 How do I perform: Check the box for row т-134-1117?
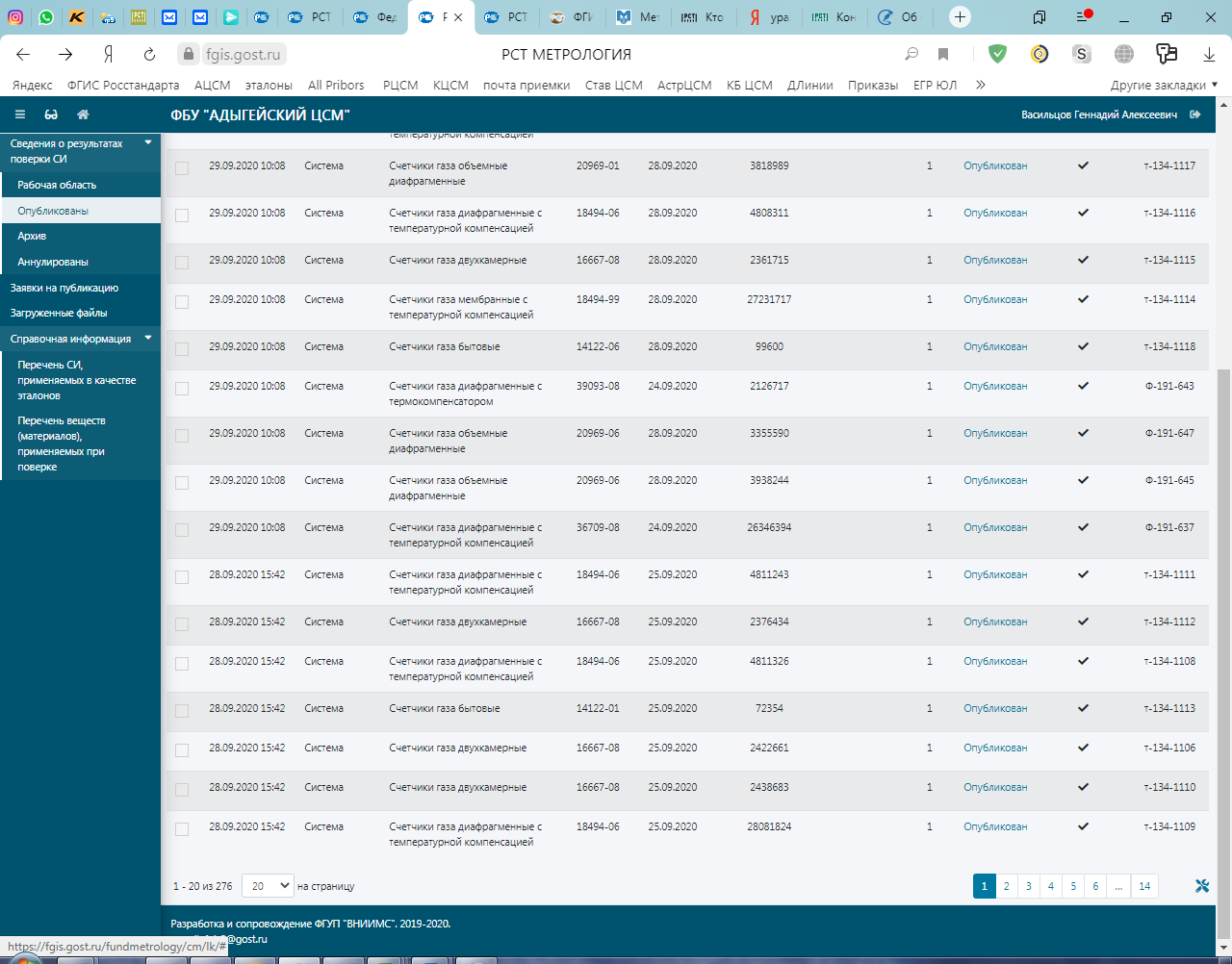(182, 168)
